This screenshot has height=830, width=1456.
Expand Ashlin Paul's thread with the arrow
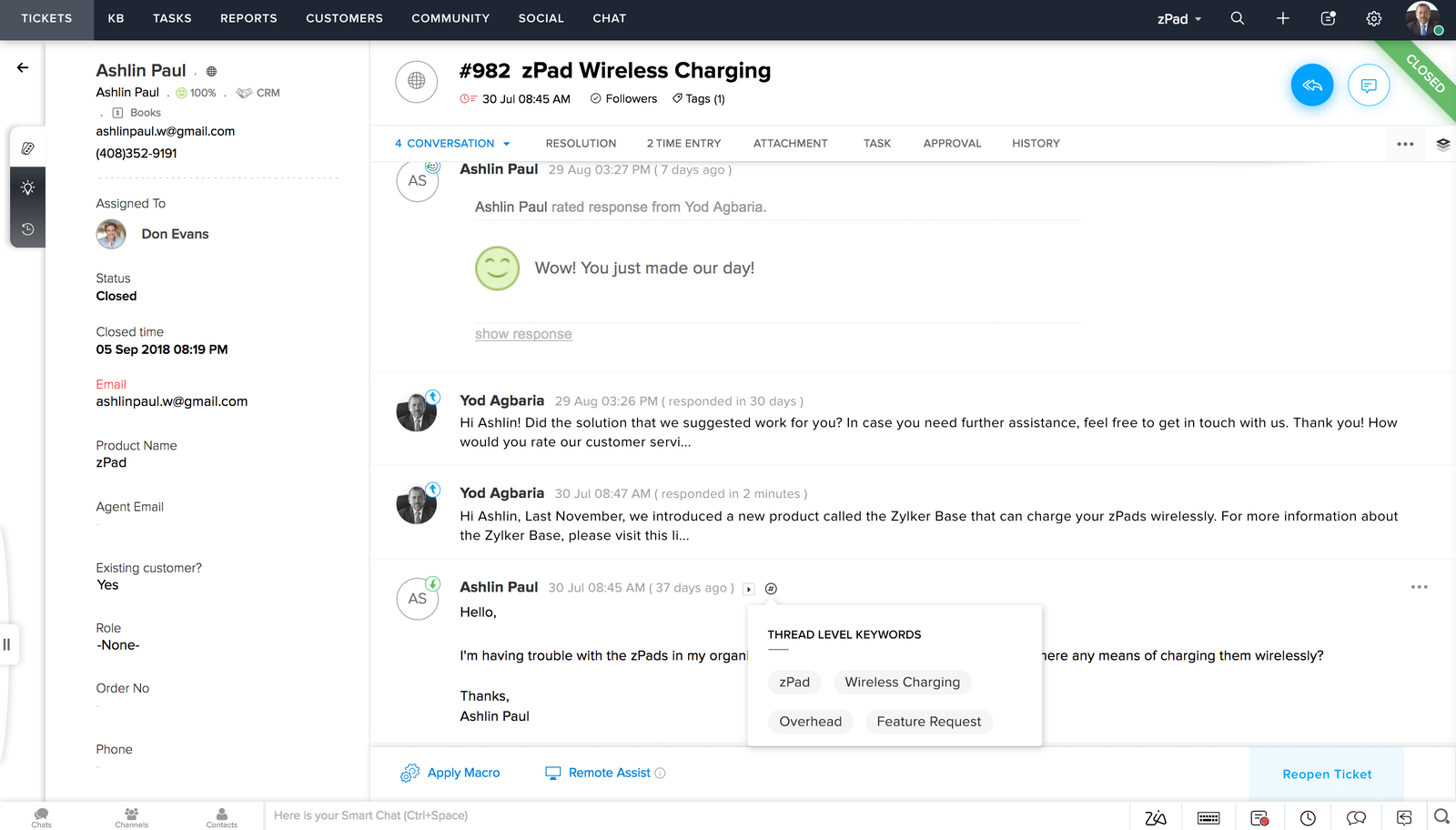coord(749,589)
